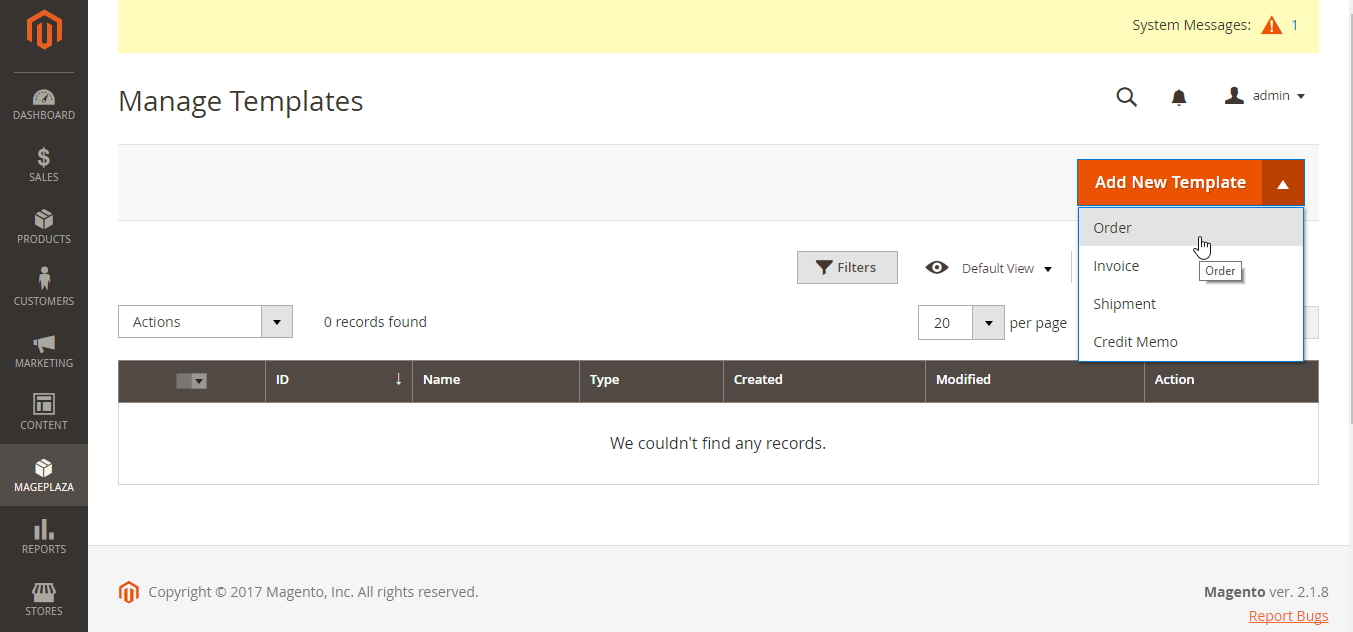Click the Magento logo icon
Image resolution: width=1353 pixels, height=632 pixels.
[x=44, y=30]
